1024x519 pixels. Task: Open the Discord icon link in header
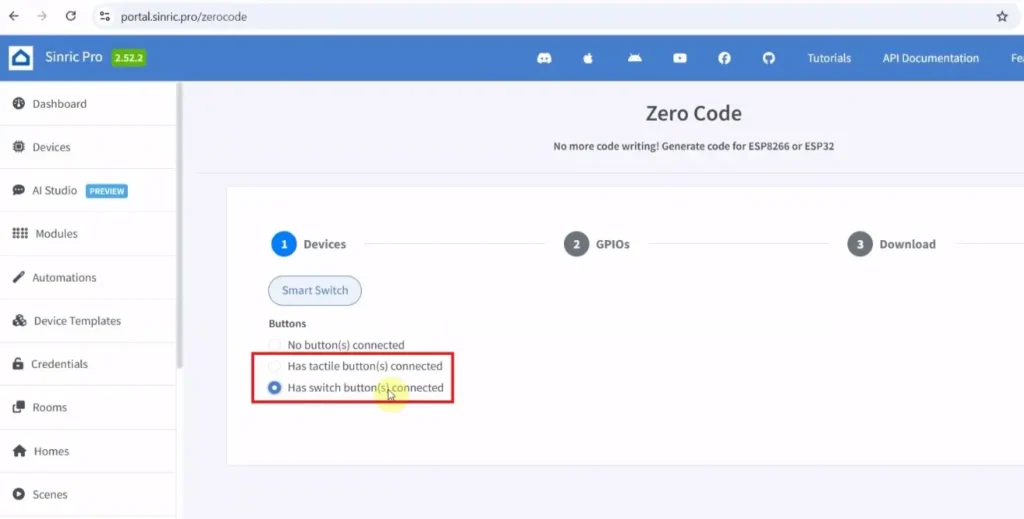[544, 58]
